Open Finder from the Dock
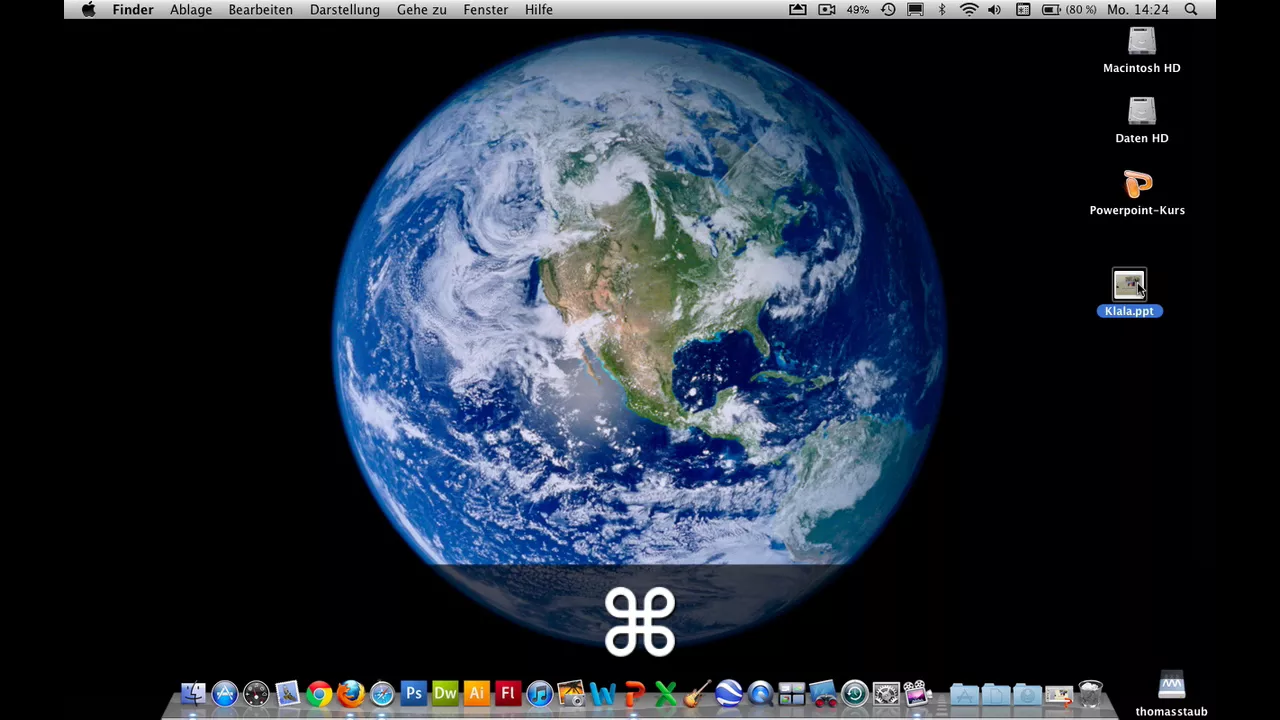The image size is (1280, 720). pos(193,693)
